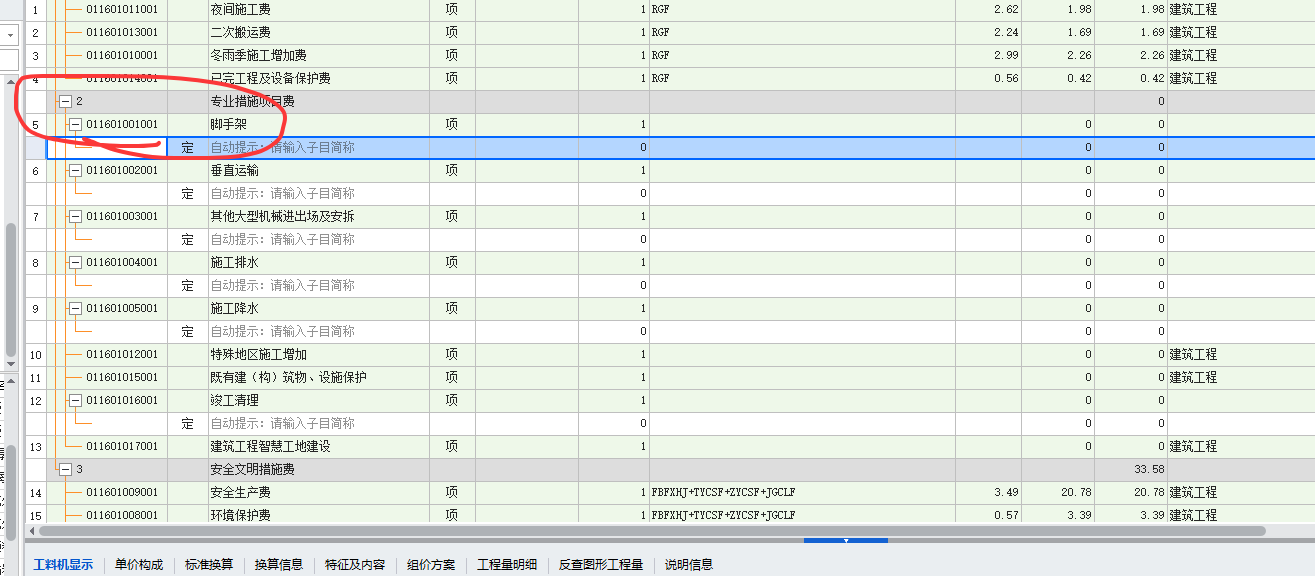Collapse the 垂直运输 item 011601002001

[x=75, y=170]
